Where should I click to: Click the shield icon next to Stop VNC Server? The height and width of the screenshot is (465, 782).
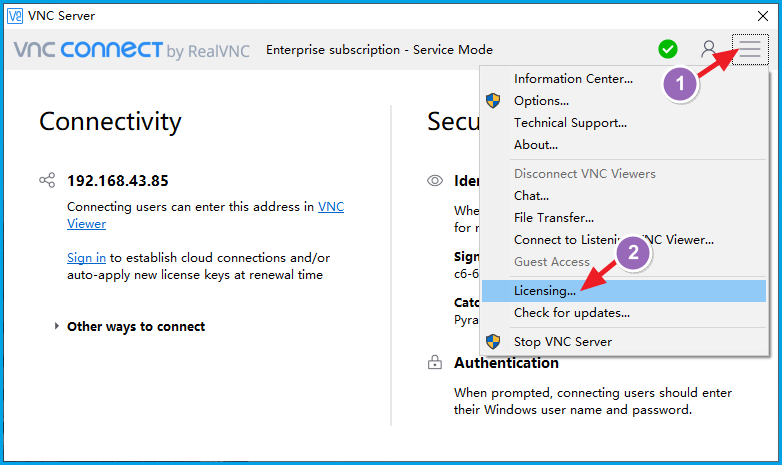pos(493,341)
